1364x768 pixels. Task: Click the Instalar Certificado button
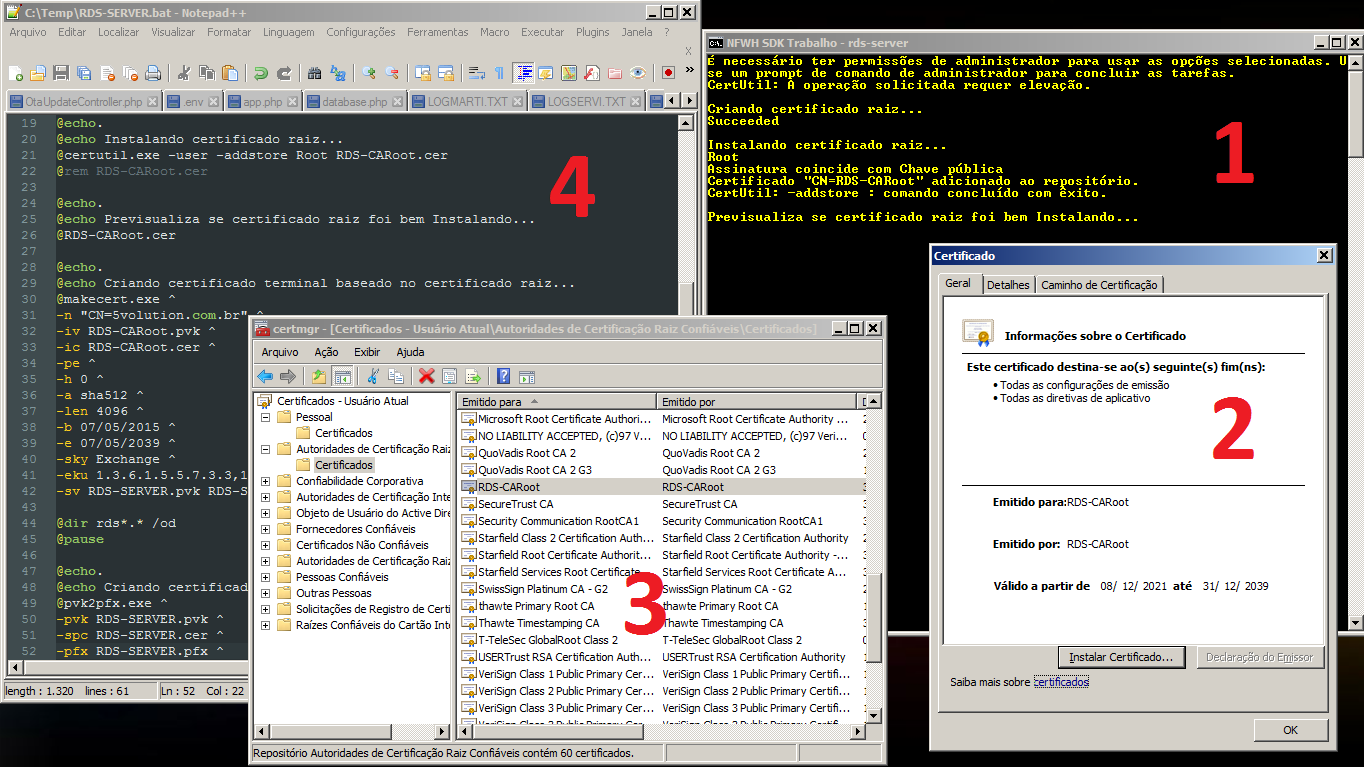click(x=1120, y=657)
